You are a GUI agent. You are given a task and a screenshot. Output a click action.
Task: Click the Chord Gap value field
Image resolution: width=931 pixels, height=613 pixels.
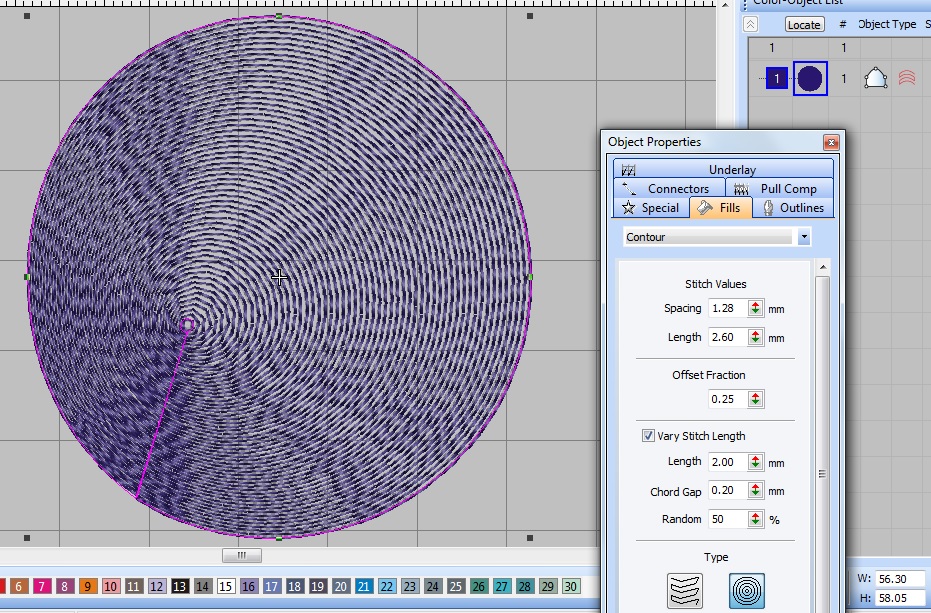[x=726, y=491]
